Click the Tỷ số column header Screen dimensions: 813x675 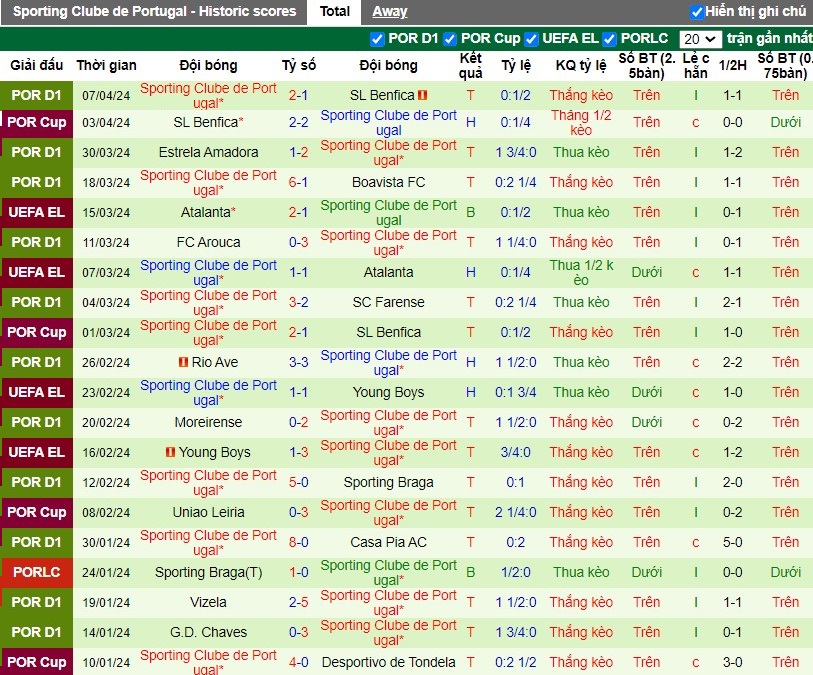299,65
